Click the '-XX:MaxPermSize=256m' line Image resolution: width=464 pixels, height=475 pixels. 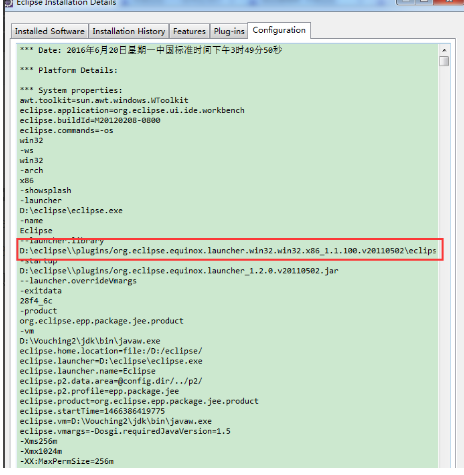click(67, 461)
